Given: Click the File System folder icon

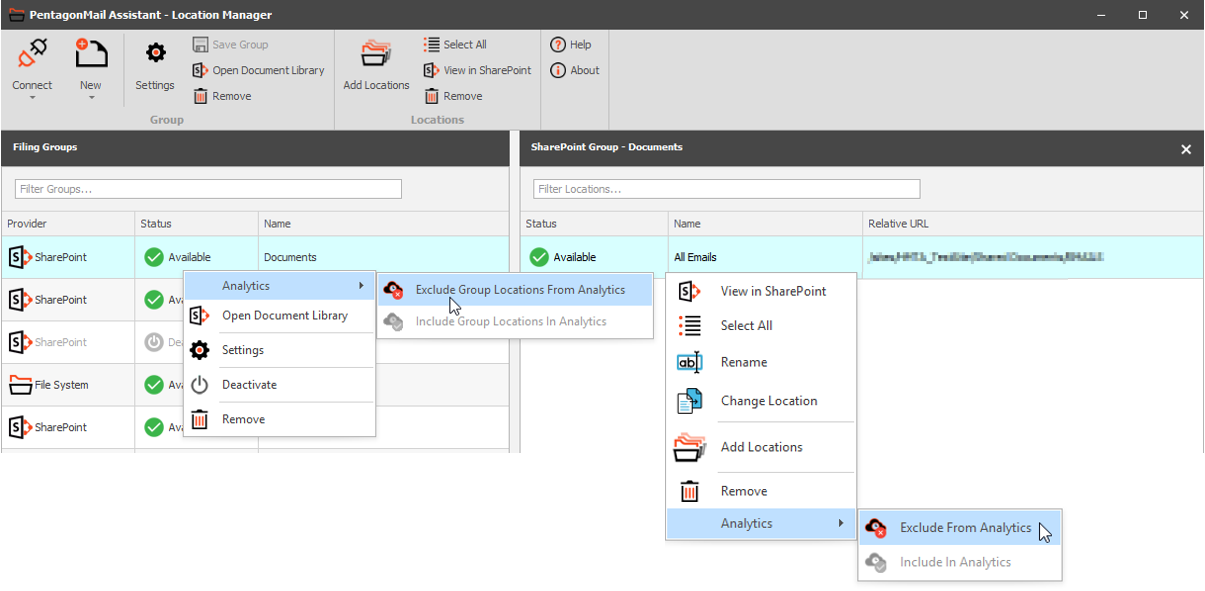Looking at the screenshot, I should [20, 385].
